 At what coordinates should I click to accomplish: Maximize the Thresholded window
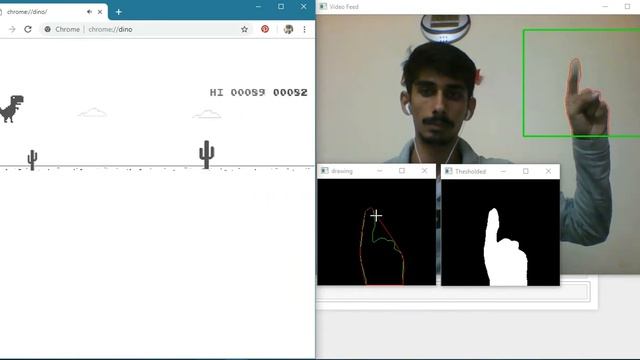(x=526, y=171)
